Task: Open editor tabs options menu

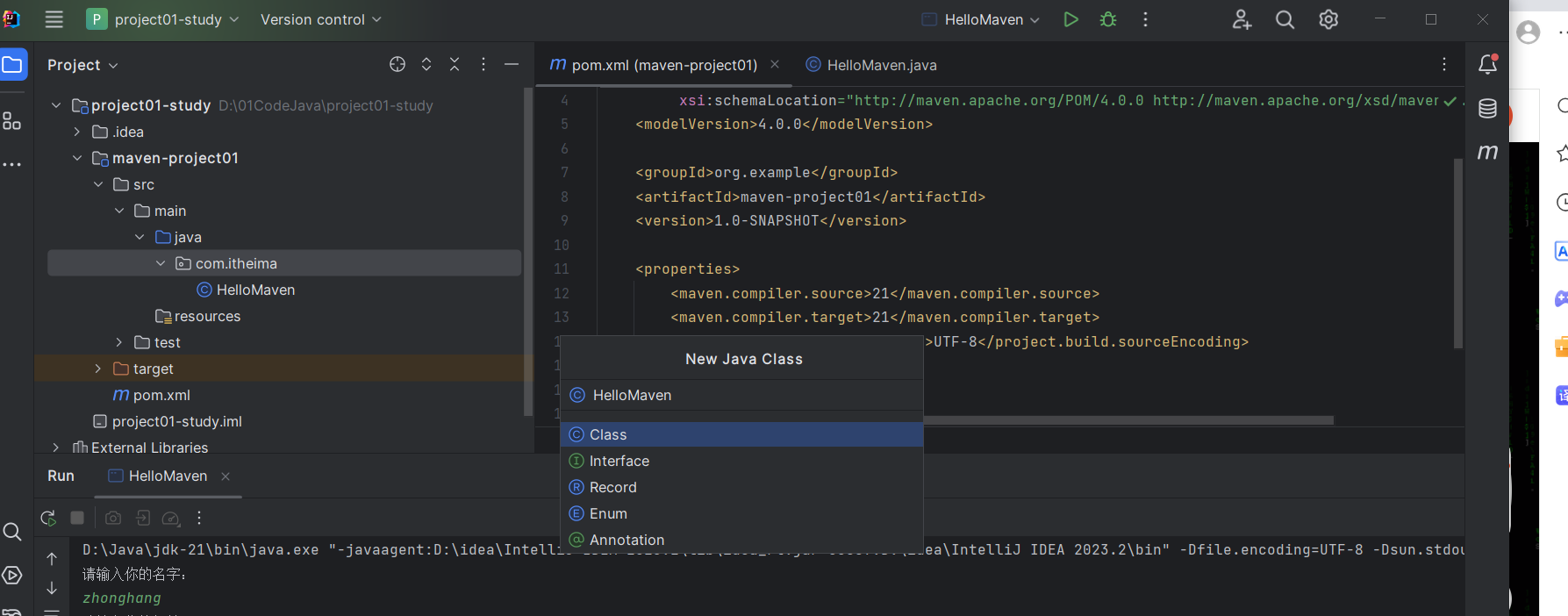Action: point(1443,64)
